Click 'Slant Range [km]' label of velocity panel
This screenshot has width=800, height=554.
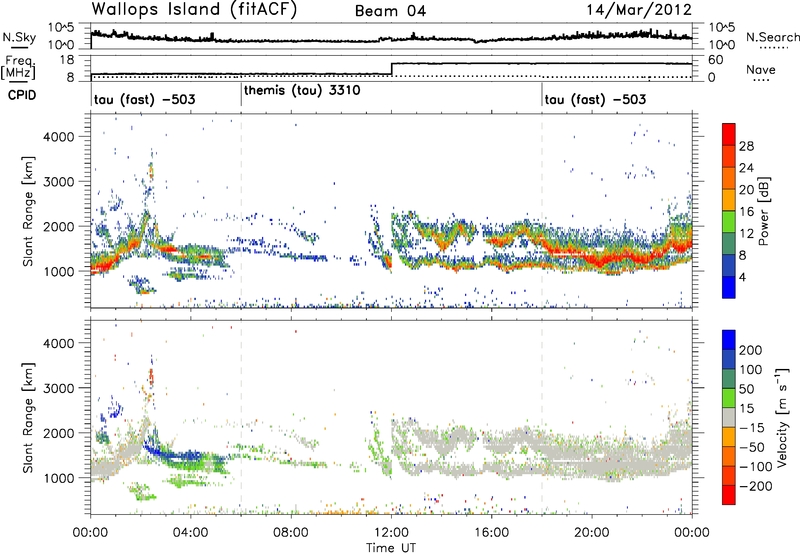tap(28, 418)
